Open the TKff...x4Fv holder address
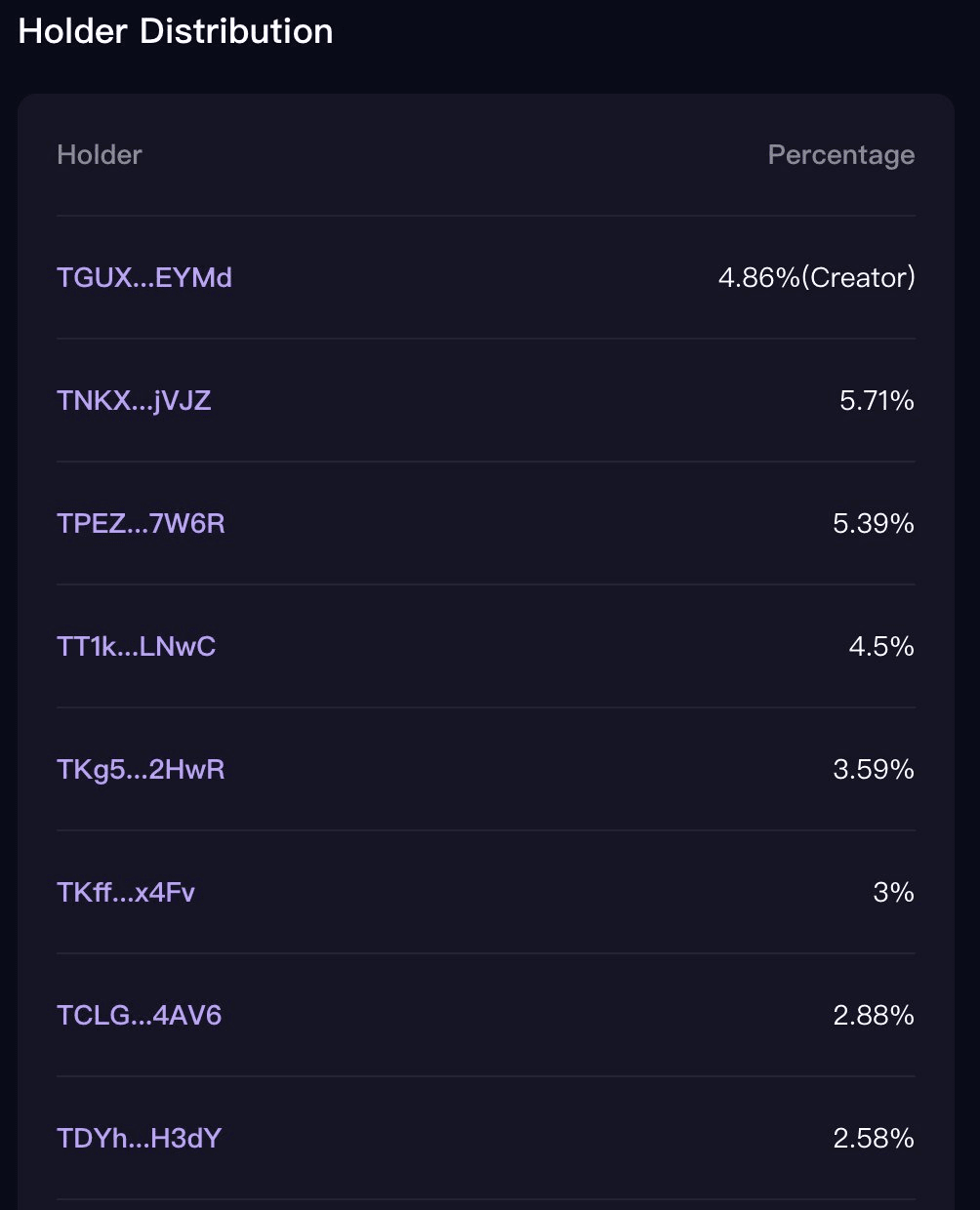This screenshot has width=980, height=1210. 126,893
